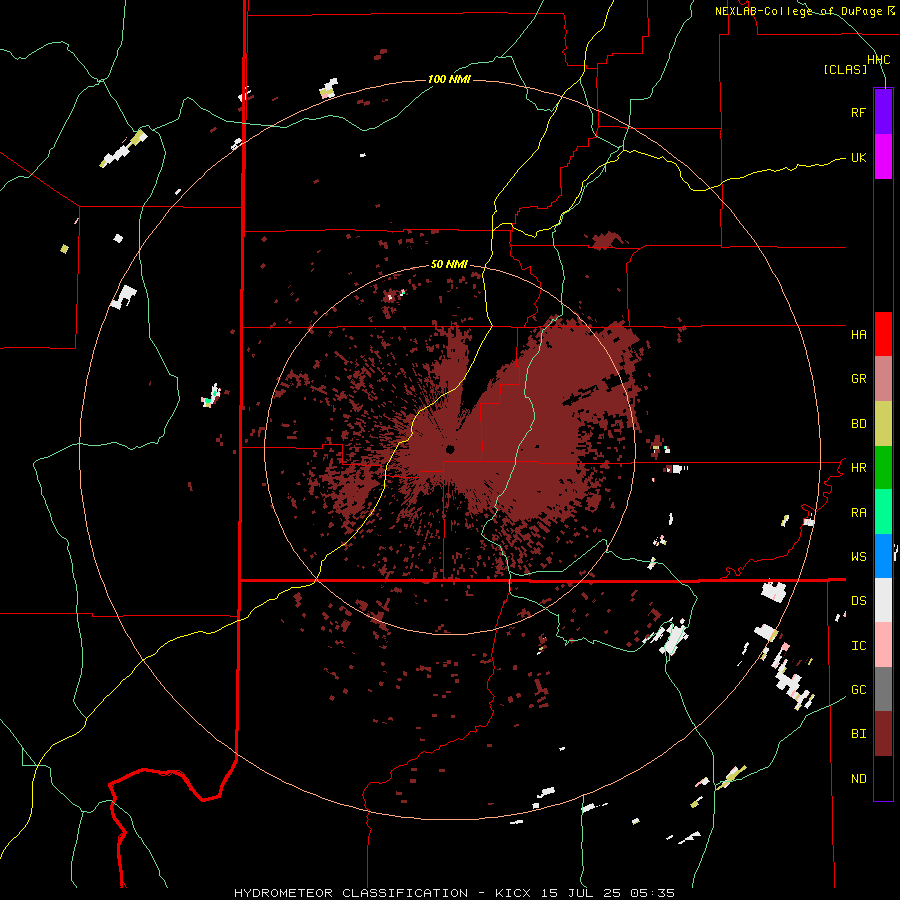Click the dusty pink GR legend swatch
The height and width of the screenshot is (900, 900).
883,379
